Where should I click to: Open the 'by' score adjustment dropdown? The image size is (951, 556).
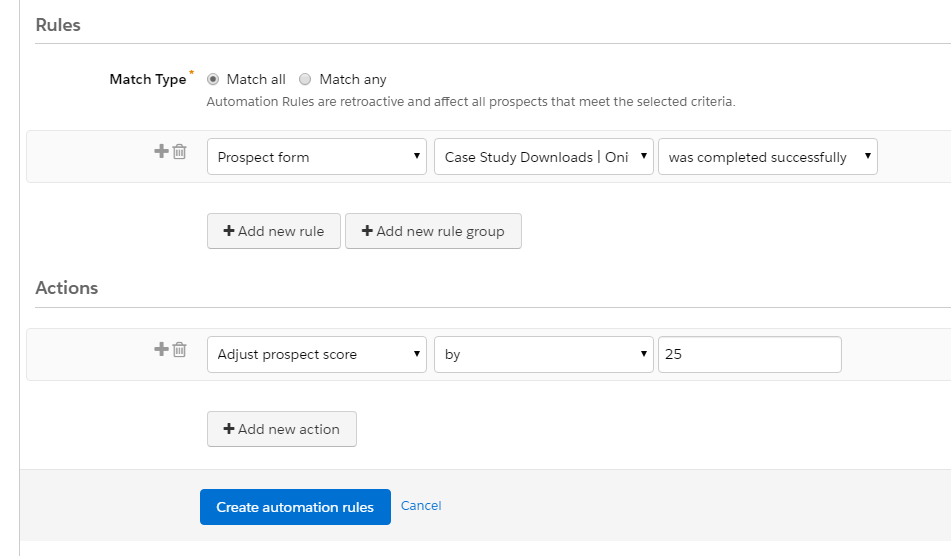click(543, 355)
